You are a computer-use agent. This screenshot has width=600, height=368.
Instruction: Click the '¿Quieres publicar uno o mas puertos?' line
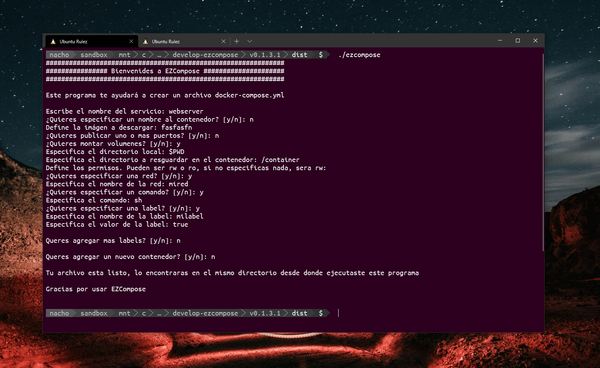(x=132, y=135)
